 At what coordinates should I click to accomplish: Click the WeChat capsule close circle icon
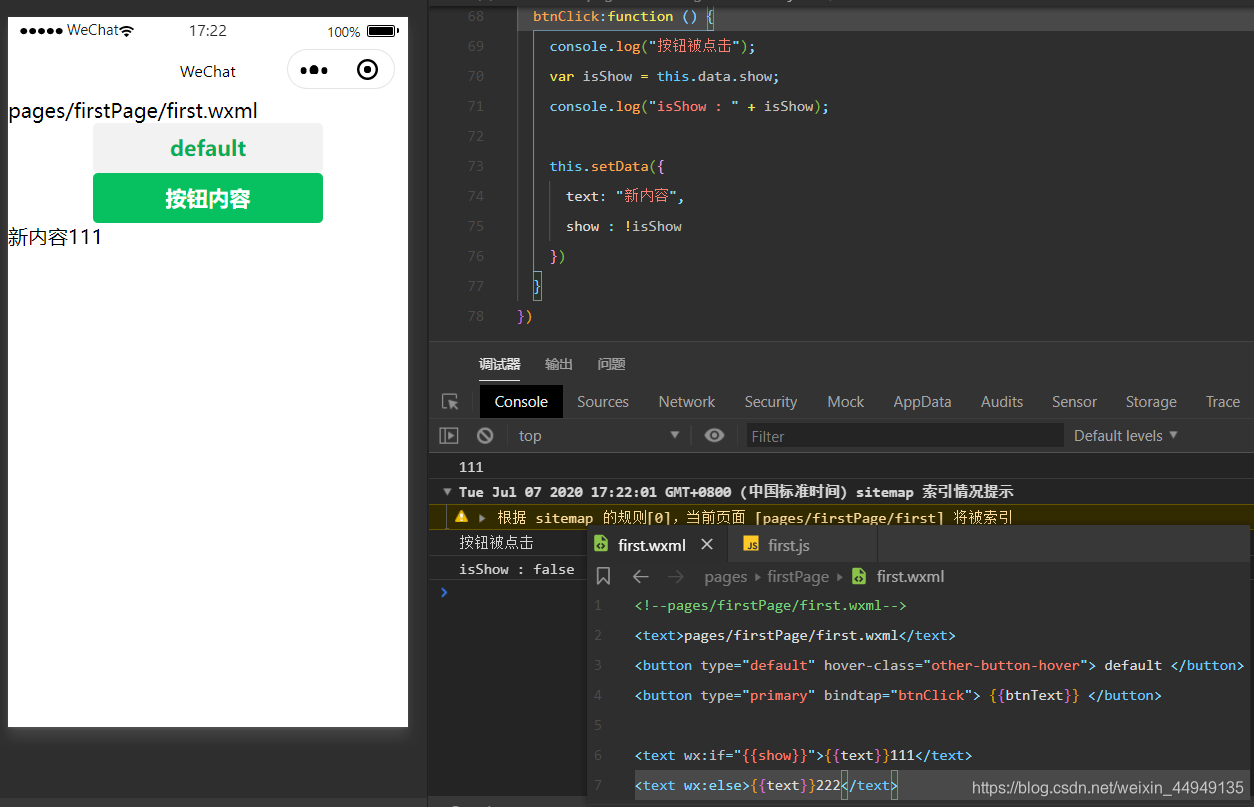click(x=368, y=70)
